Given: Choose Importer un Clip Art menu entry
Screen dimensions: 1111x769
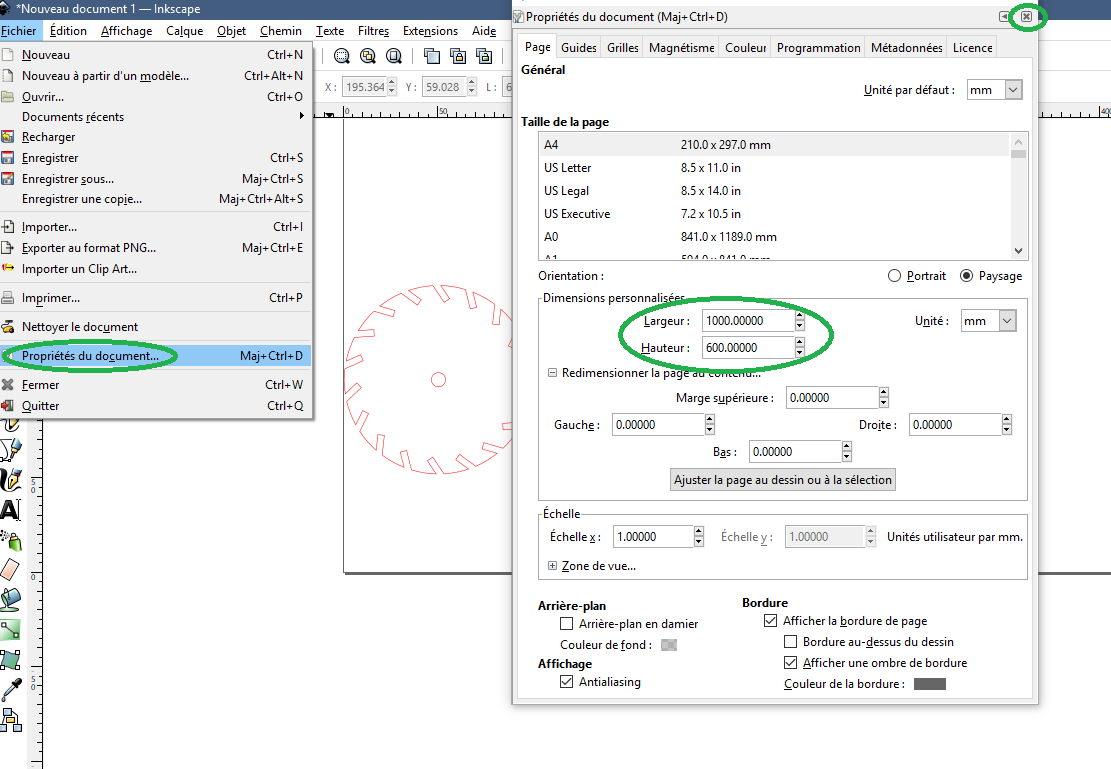Looking at the screenshot, I should (155, 269).
